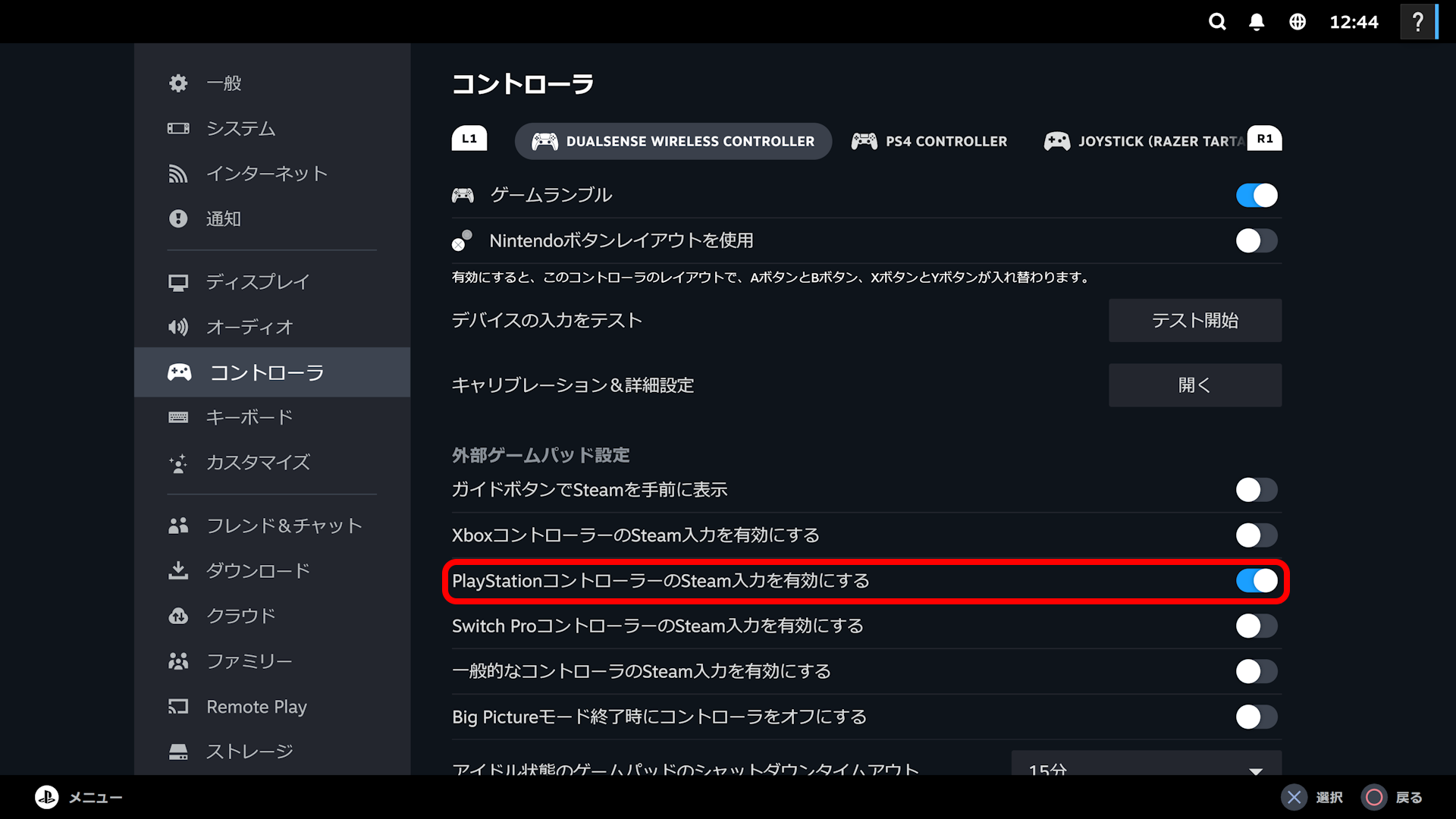Toggle Big Pictureモード終了時にコントローラをオフ
The height and width of the screenshot is (819, 1456).
tap(1257, 717)
